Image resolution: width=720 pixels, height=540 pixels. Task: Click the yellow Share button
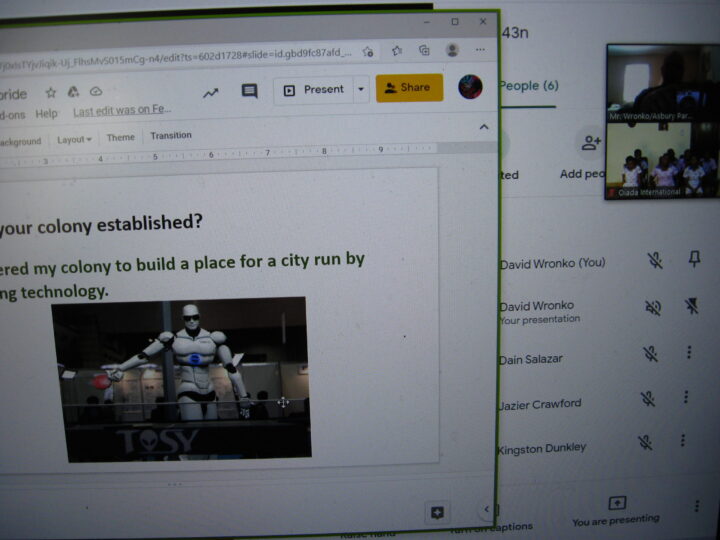(409, 88)
